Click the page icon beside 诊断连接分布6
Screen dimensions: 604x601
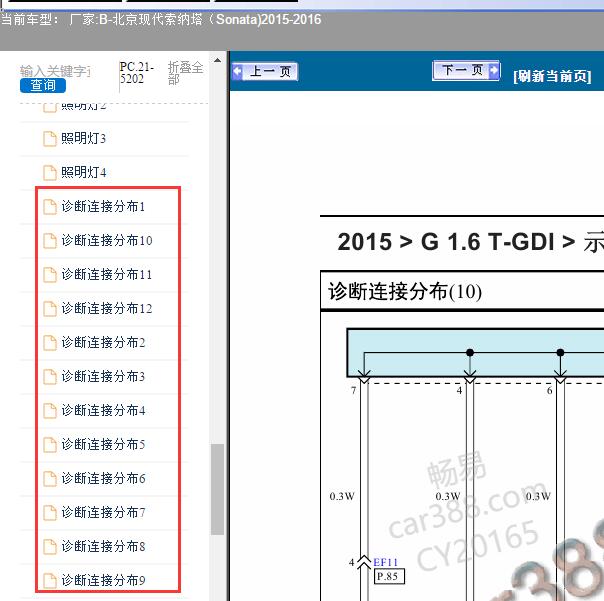click(50, 478)
